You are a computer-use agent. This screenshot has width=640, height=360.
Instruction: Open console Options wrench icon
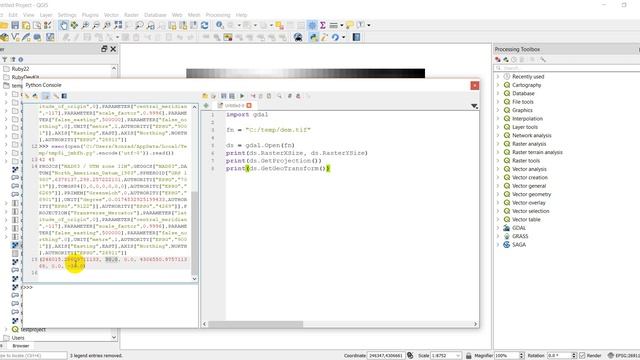tap(56, 96)
